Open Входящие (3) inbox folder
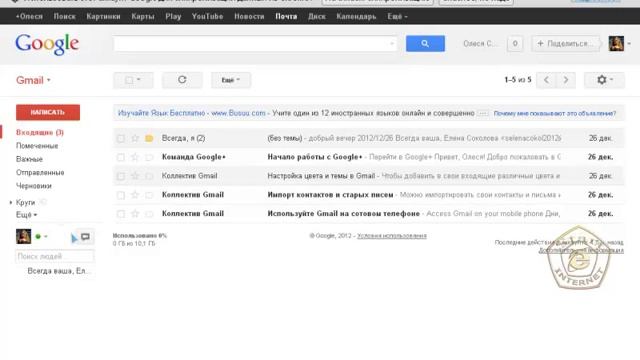 coord(40,133)
